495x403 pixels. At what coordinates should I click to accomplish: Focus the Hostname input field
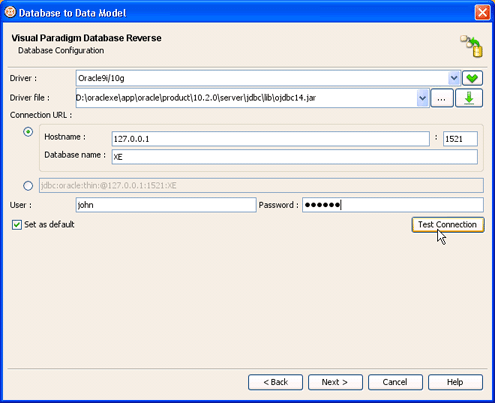point(270,139)
